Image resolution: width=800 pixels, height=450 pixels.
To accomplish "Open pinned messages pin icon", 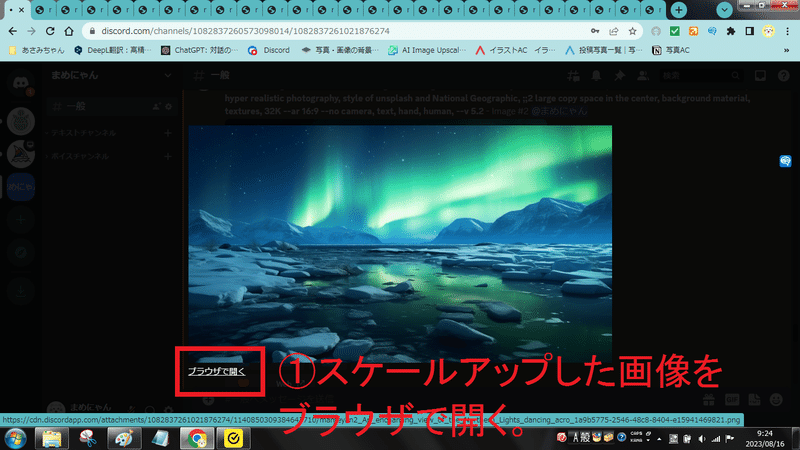I will (x=619, y=76).
